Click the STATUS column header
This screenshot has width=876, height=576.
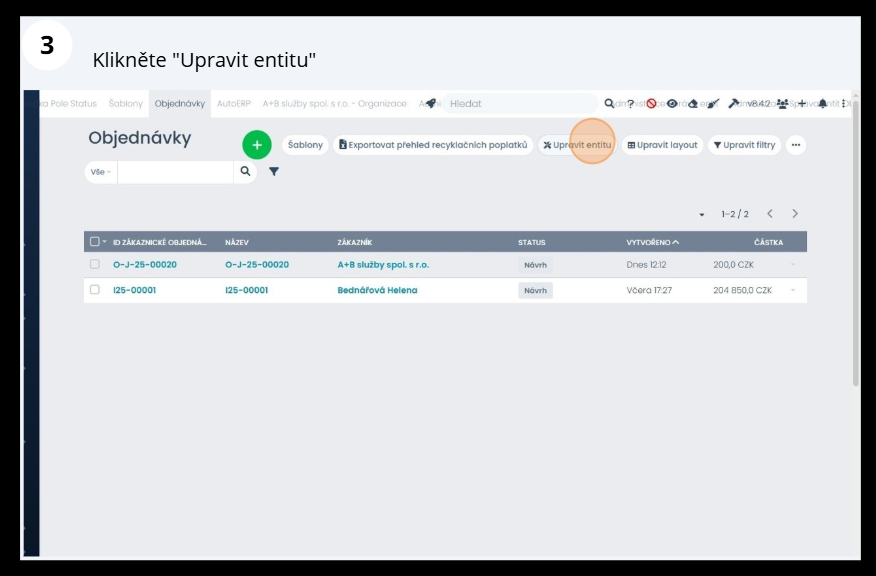531,242
